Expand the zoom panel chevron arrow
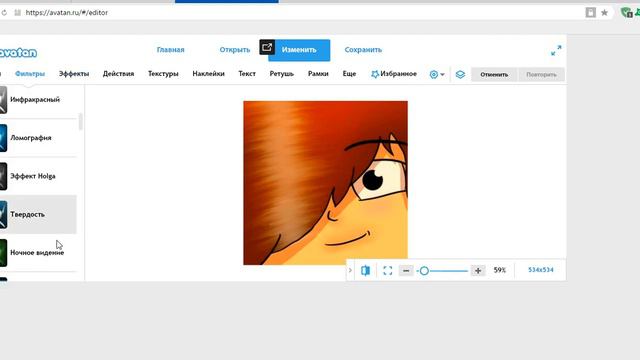640x360 pixels. (x=350, y=270)
